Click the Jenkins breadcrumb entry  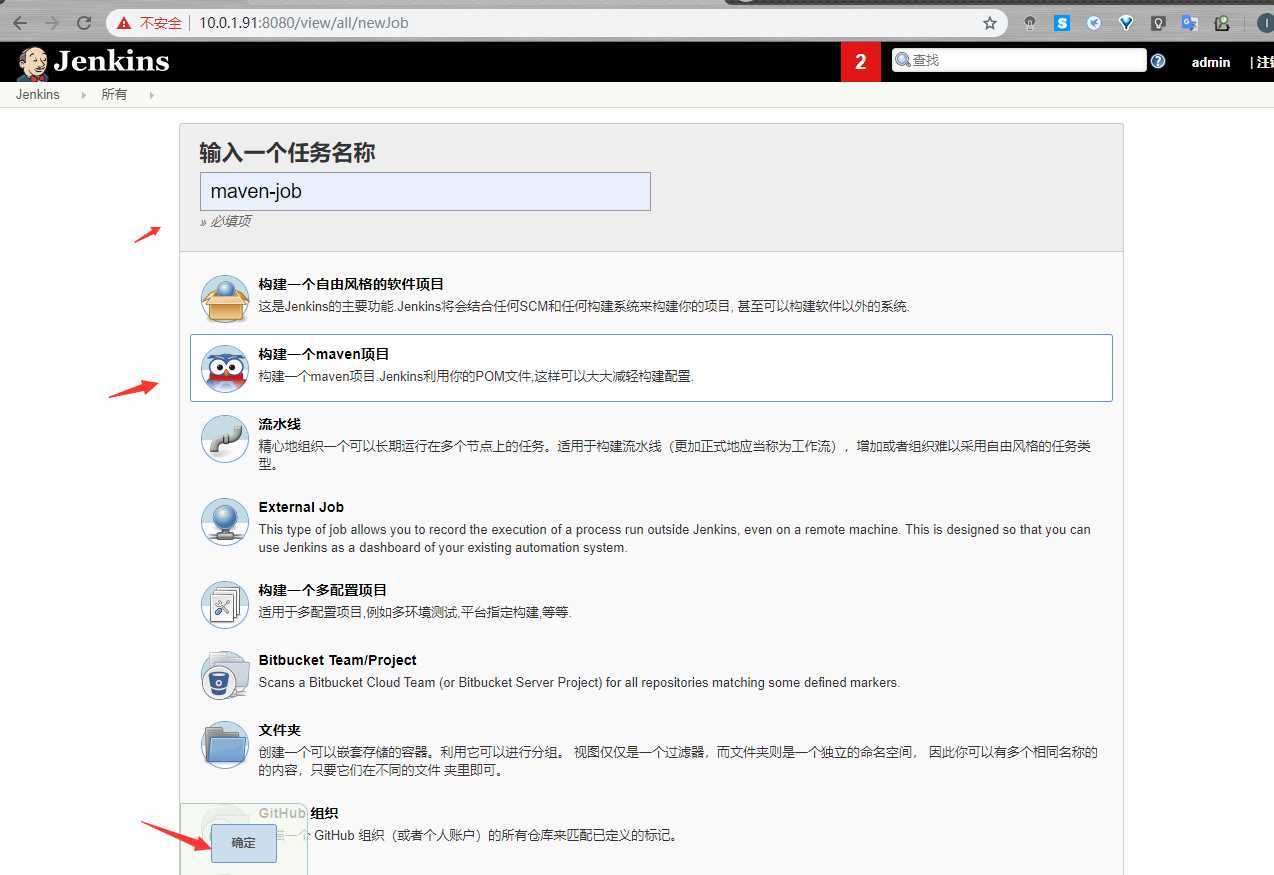point(37,94)
